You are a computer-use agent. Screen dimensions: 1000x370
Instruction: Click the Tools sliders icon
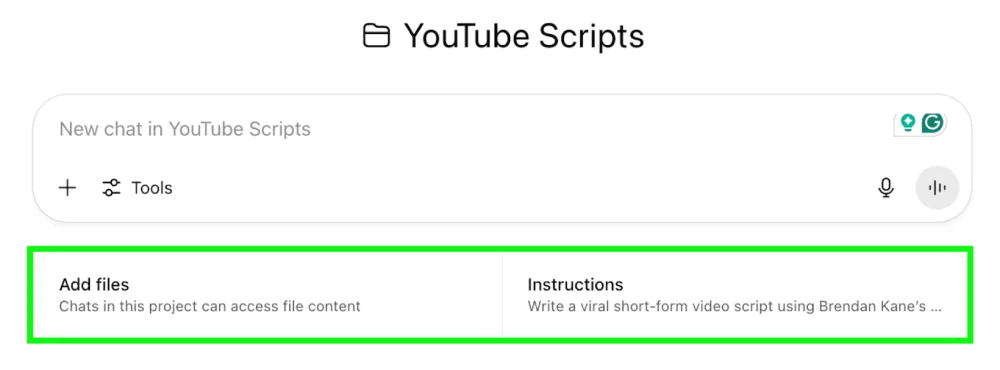(112, 188)
